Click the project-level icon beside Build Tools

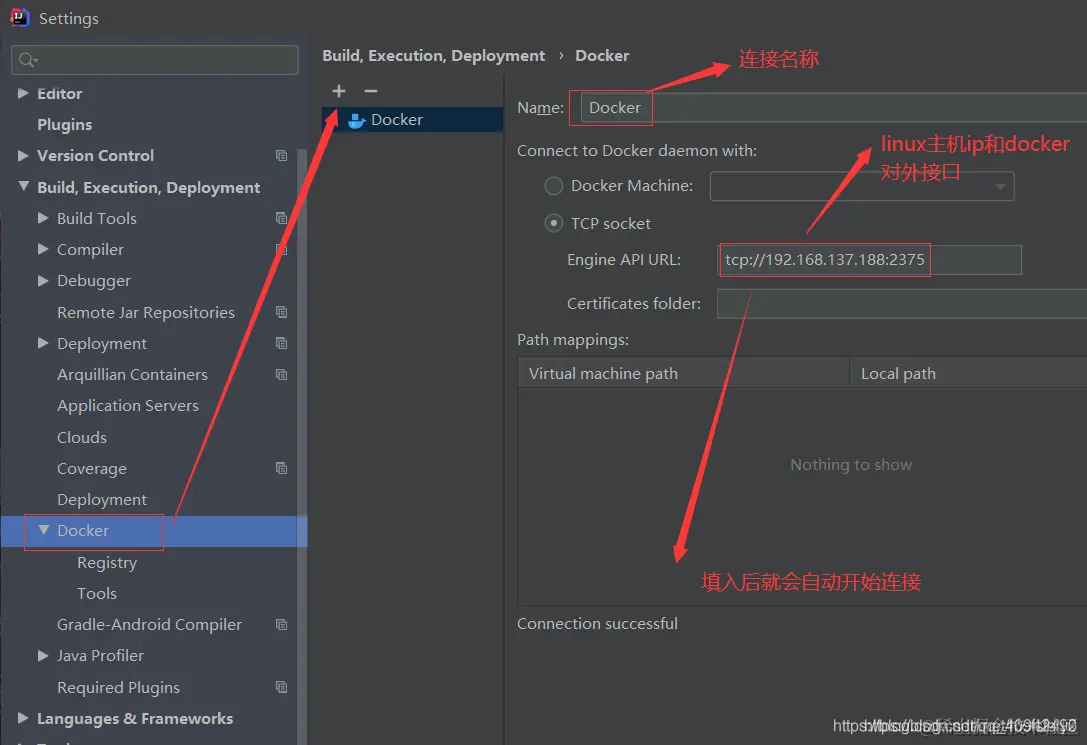pyautogui.click(x=281, y=218)
